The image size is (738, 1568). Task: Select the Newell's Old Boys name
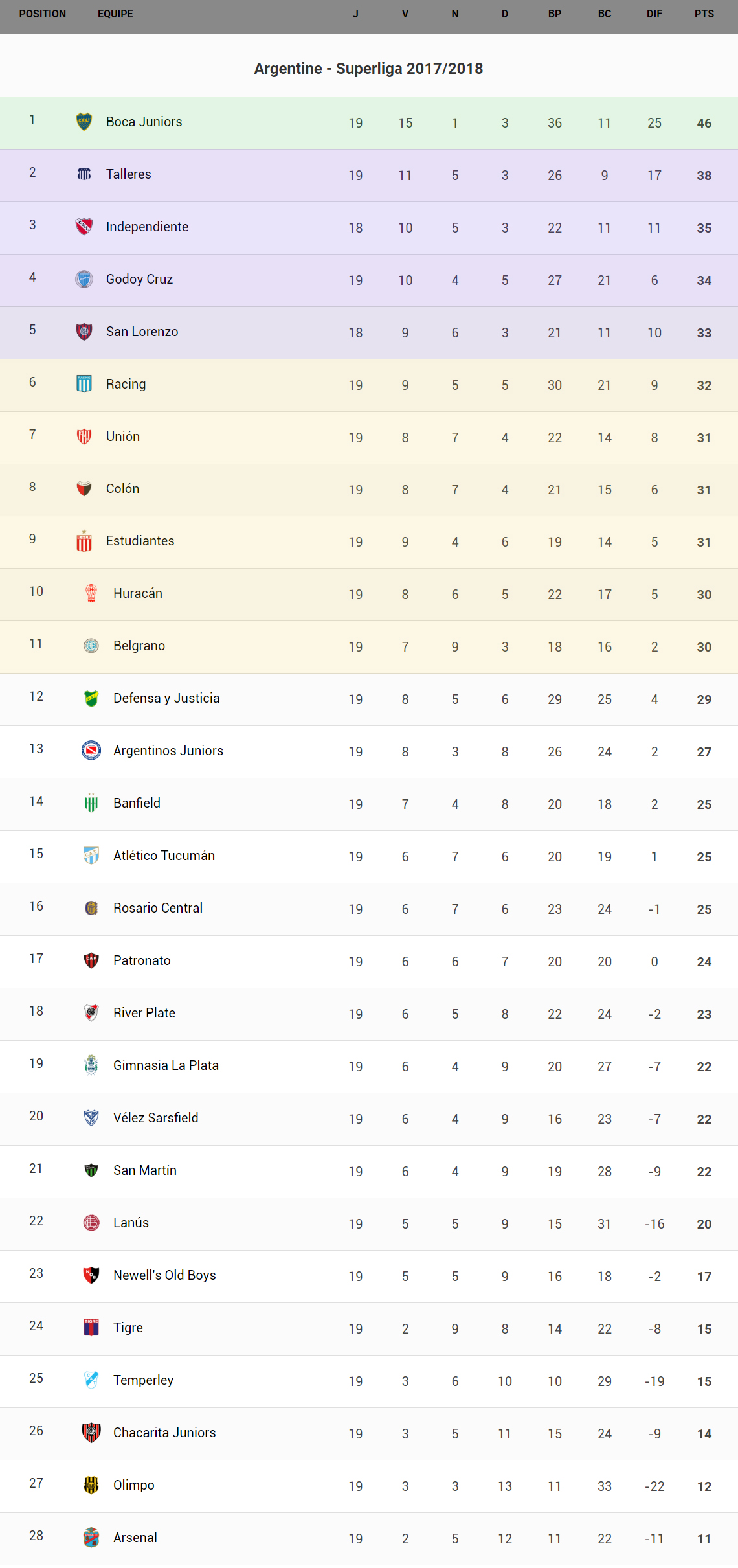tap(164, 1275)
